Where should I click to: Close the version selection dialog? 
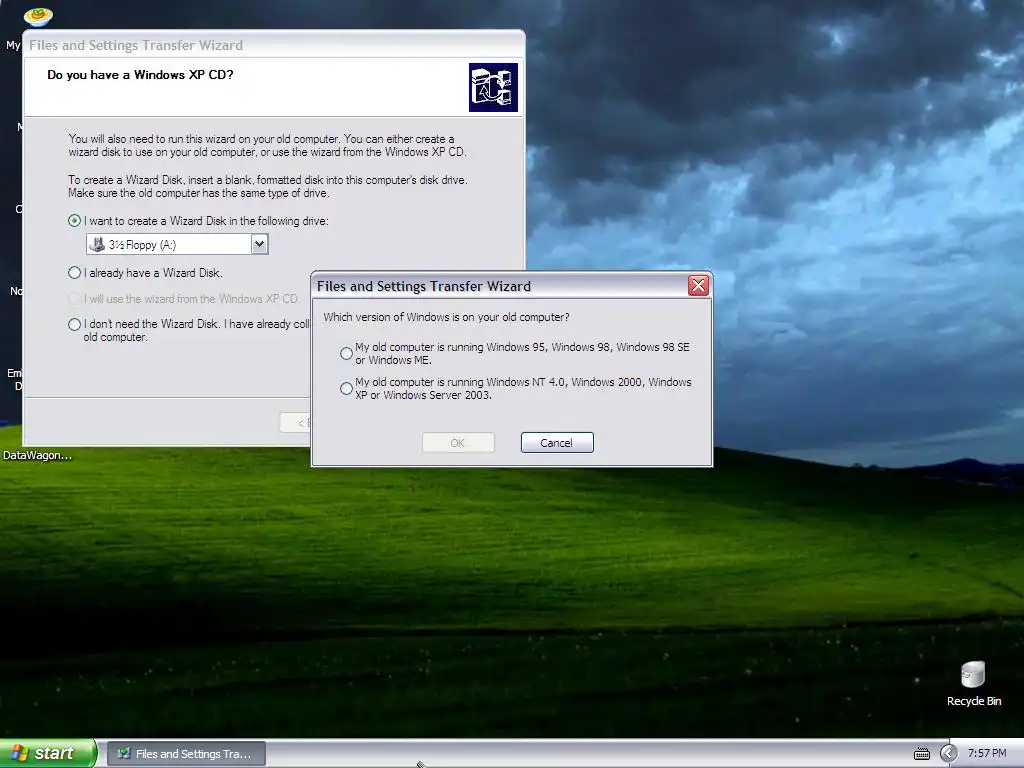tap(698, 285)
